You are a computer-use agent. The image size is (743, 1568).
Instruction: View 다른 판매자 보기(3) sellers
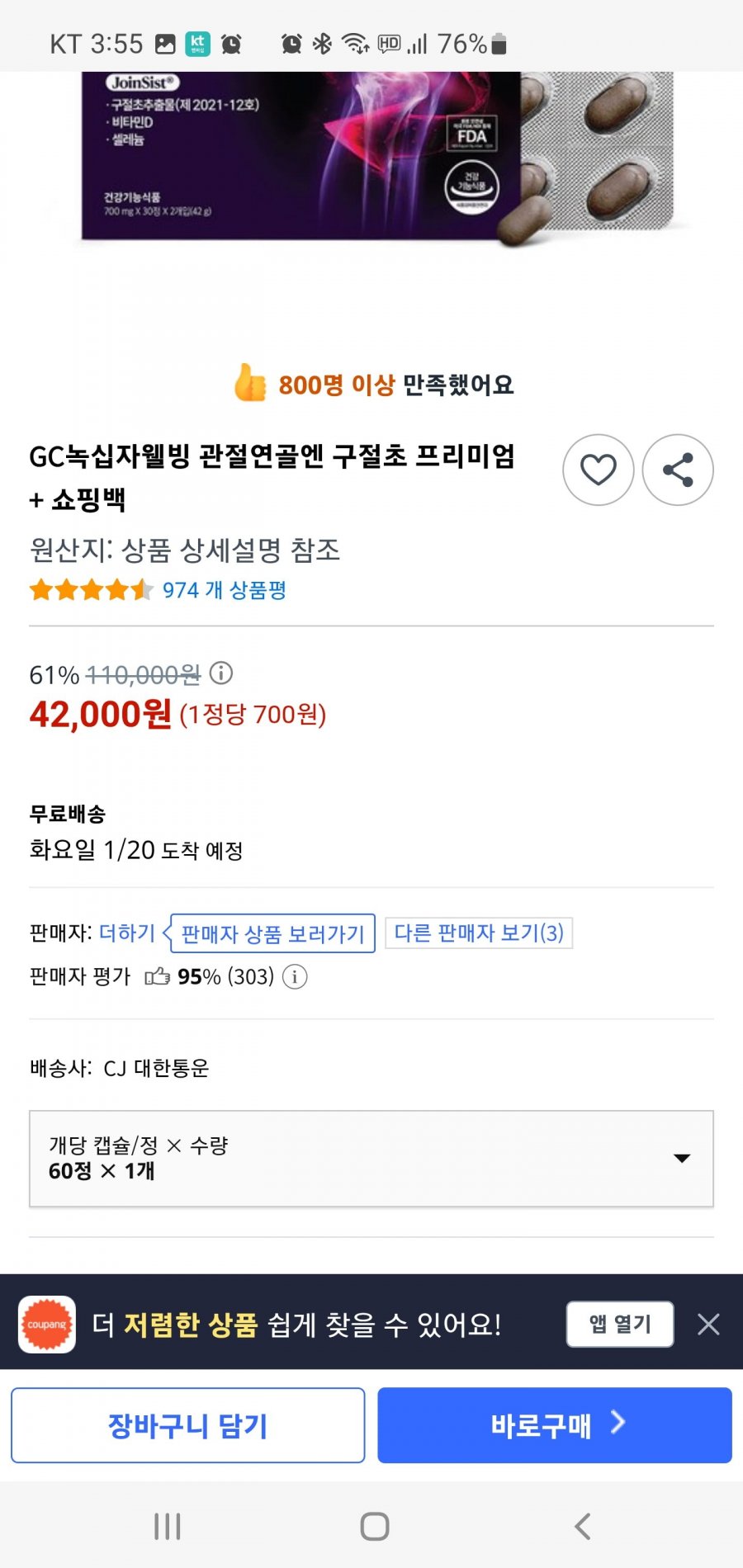pos(479,933)
